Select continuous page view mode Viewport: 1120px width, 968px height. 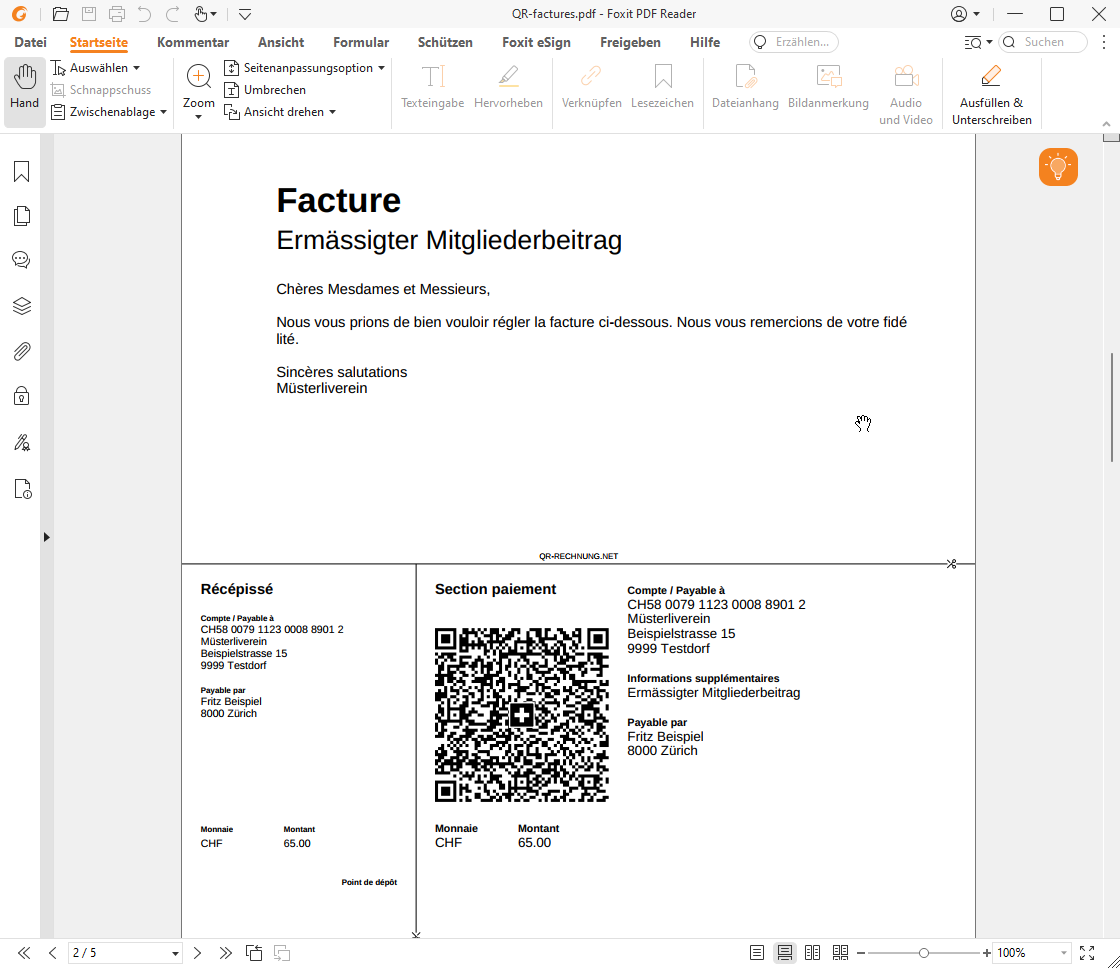pyautogui.click(x=784, y=952)
